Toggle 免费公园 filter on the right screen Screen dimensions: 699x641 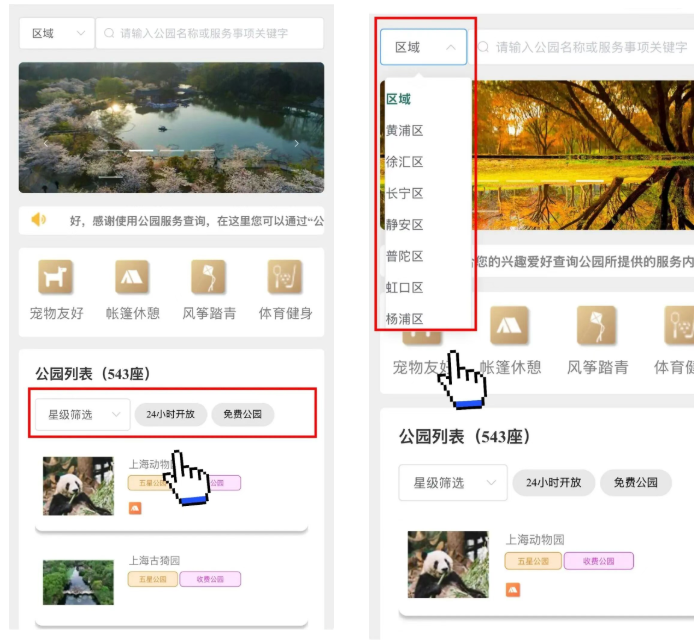point(636,483)
